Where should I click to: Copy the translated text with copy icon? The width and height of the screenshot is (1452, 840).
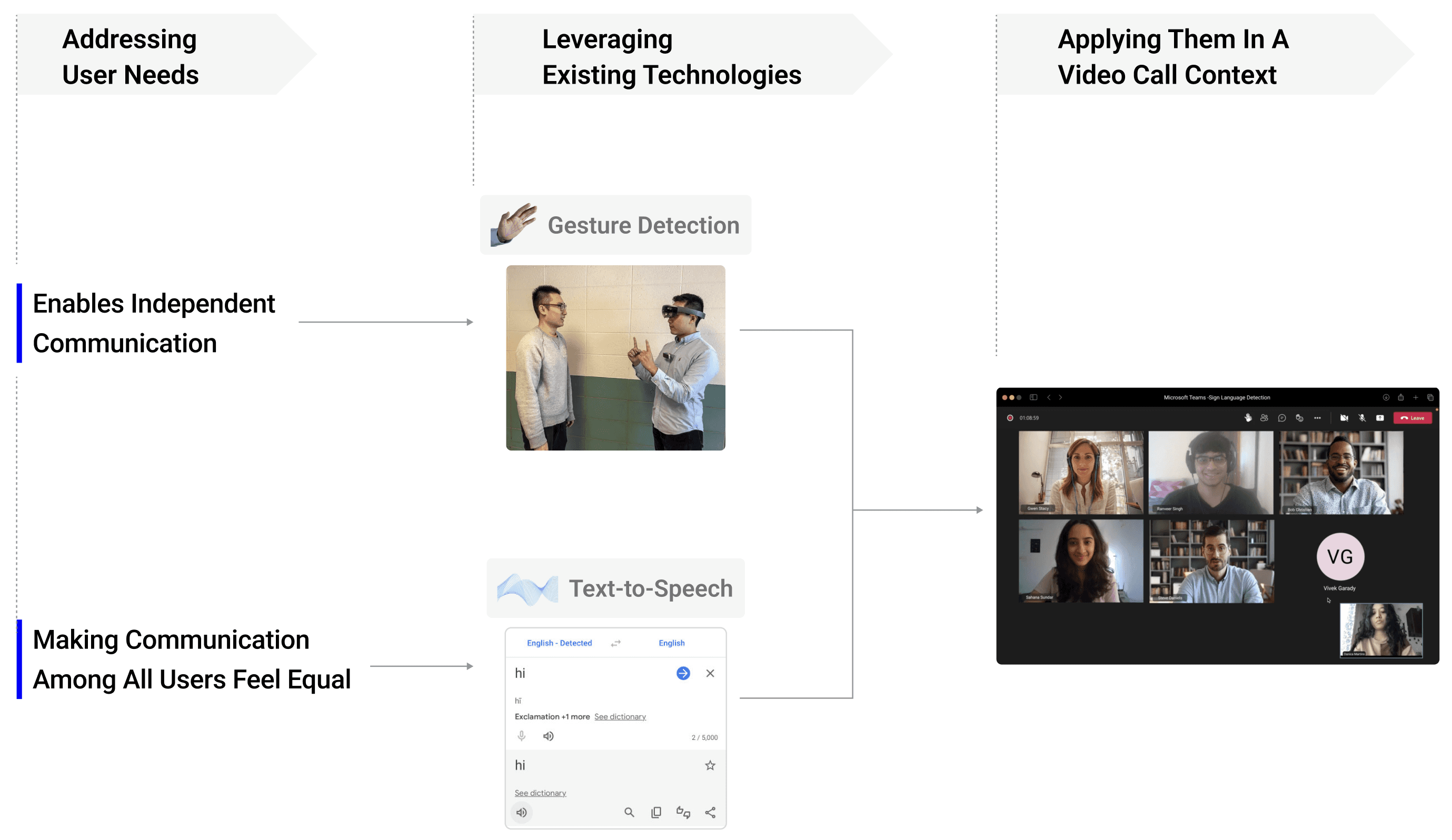(657, 812)
